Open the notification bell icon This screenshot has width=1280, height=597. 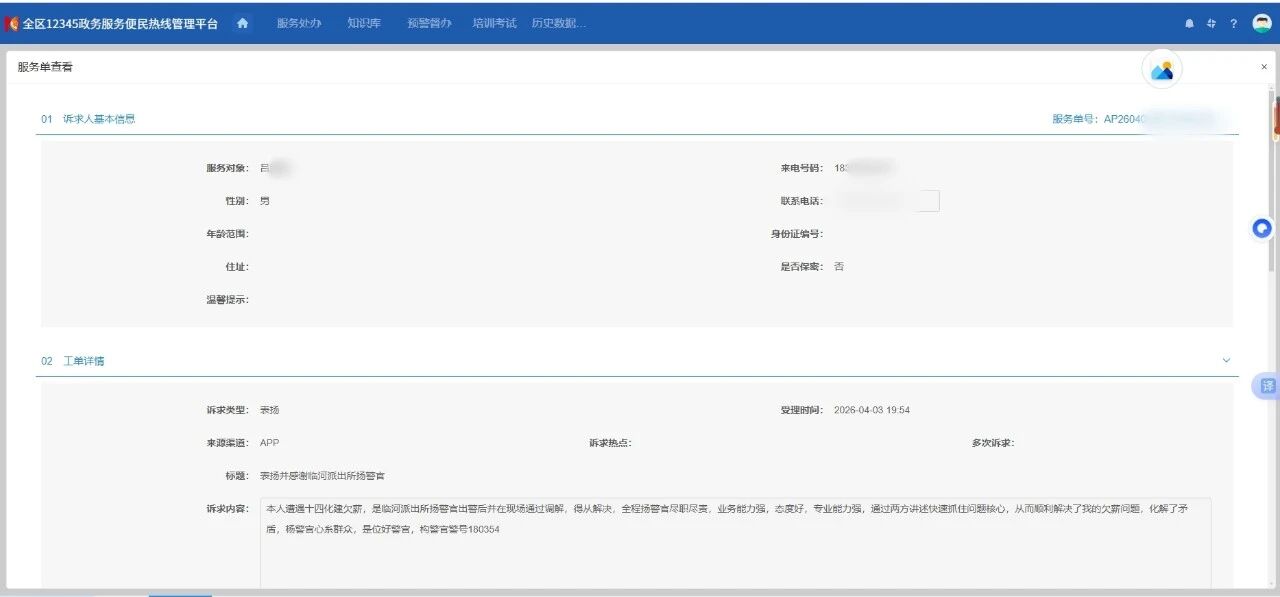1189,24
